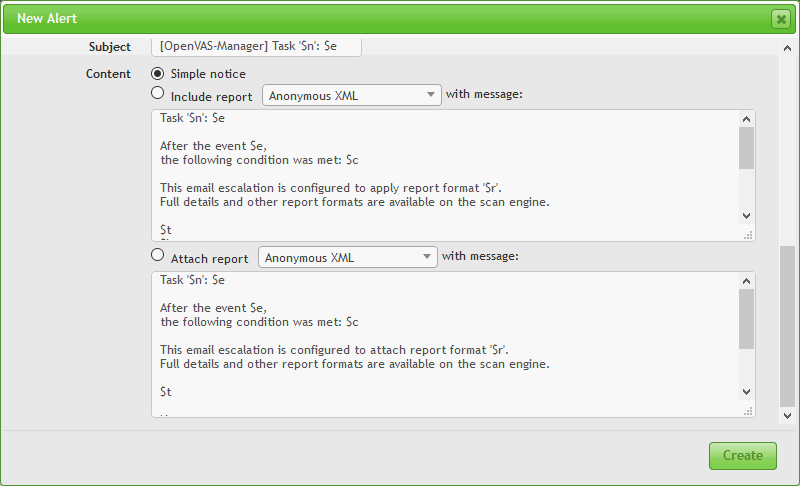Click the Include report message scrollbar thumb

pos(746,146)
